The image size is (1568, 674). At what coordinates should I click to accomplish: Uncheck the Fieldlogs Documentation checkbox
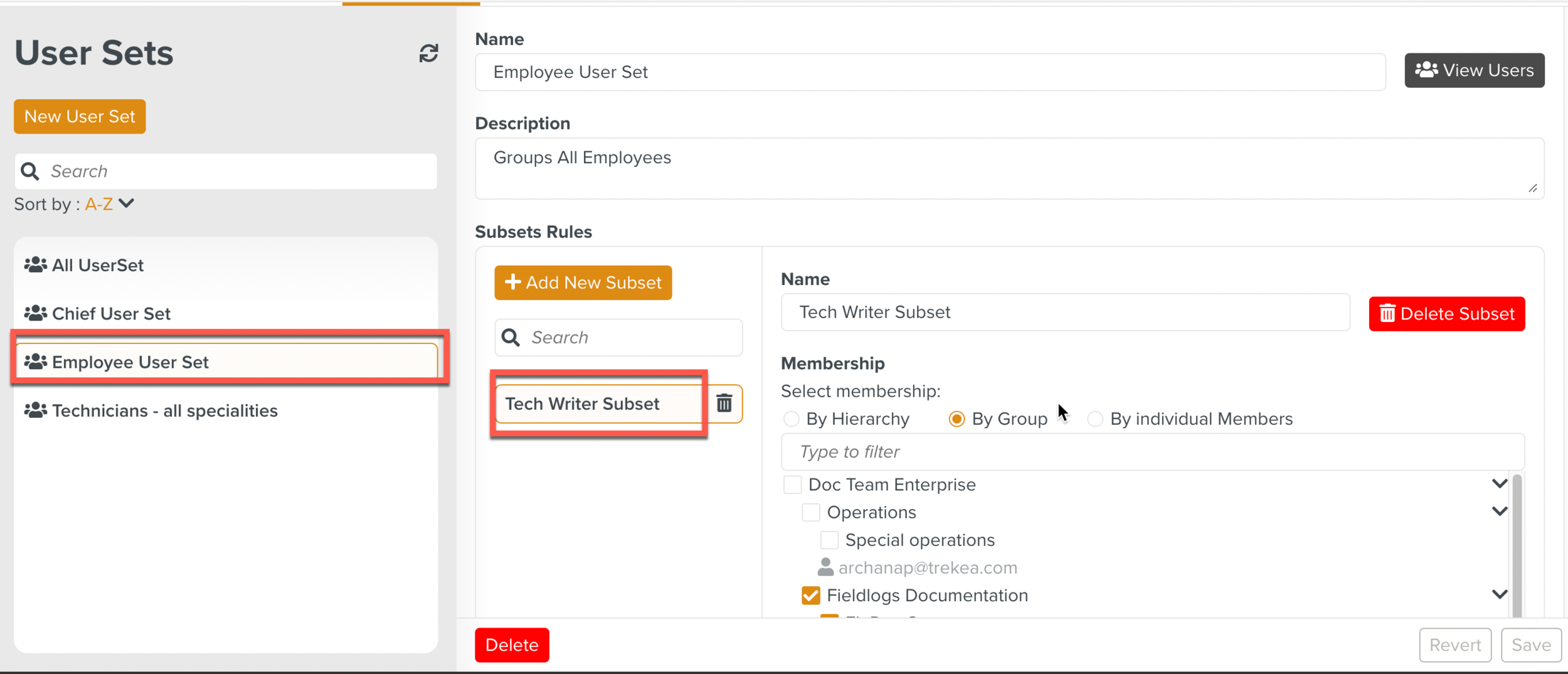pos(810,595)
